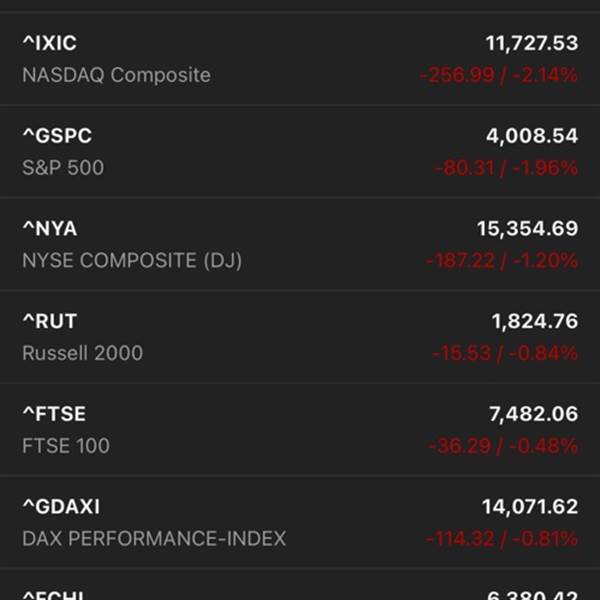The height and width of the screenshot is (600, 600).
Task: Open the ^NYA ticker symbol
Action: pos(50,228)
